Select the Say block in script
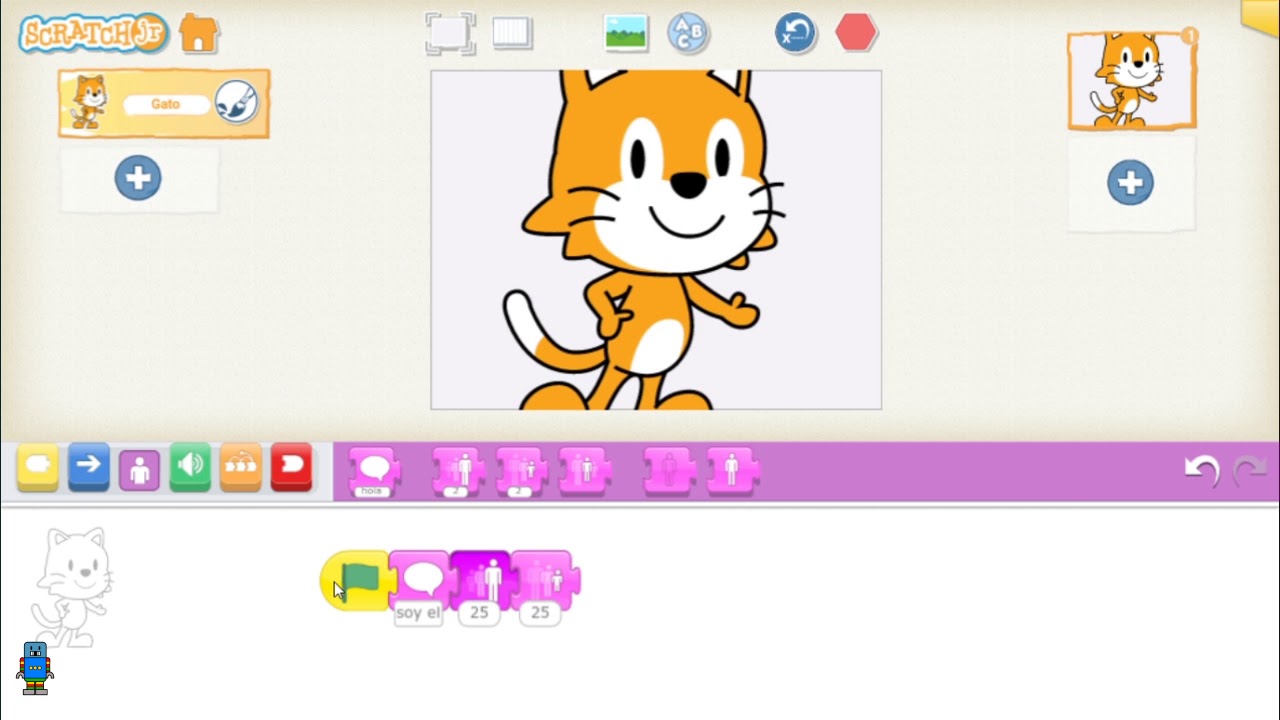 420,578
